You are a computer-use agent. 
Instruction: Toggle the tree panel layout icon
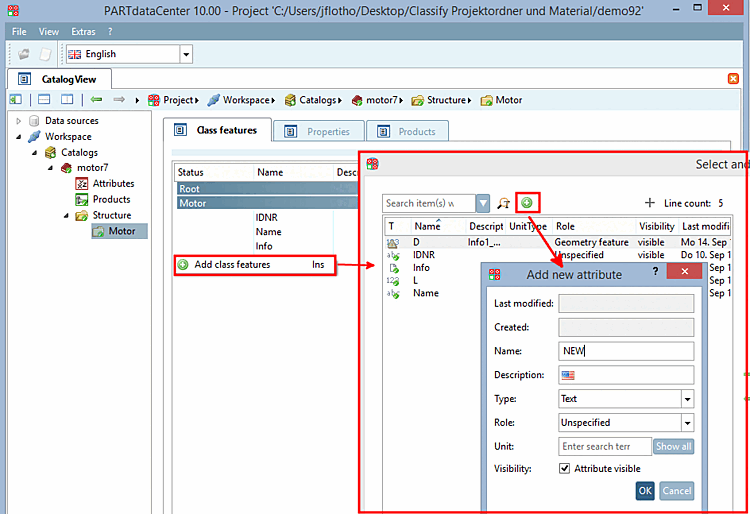16,99
